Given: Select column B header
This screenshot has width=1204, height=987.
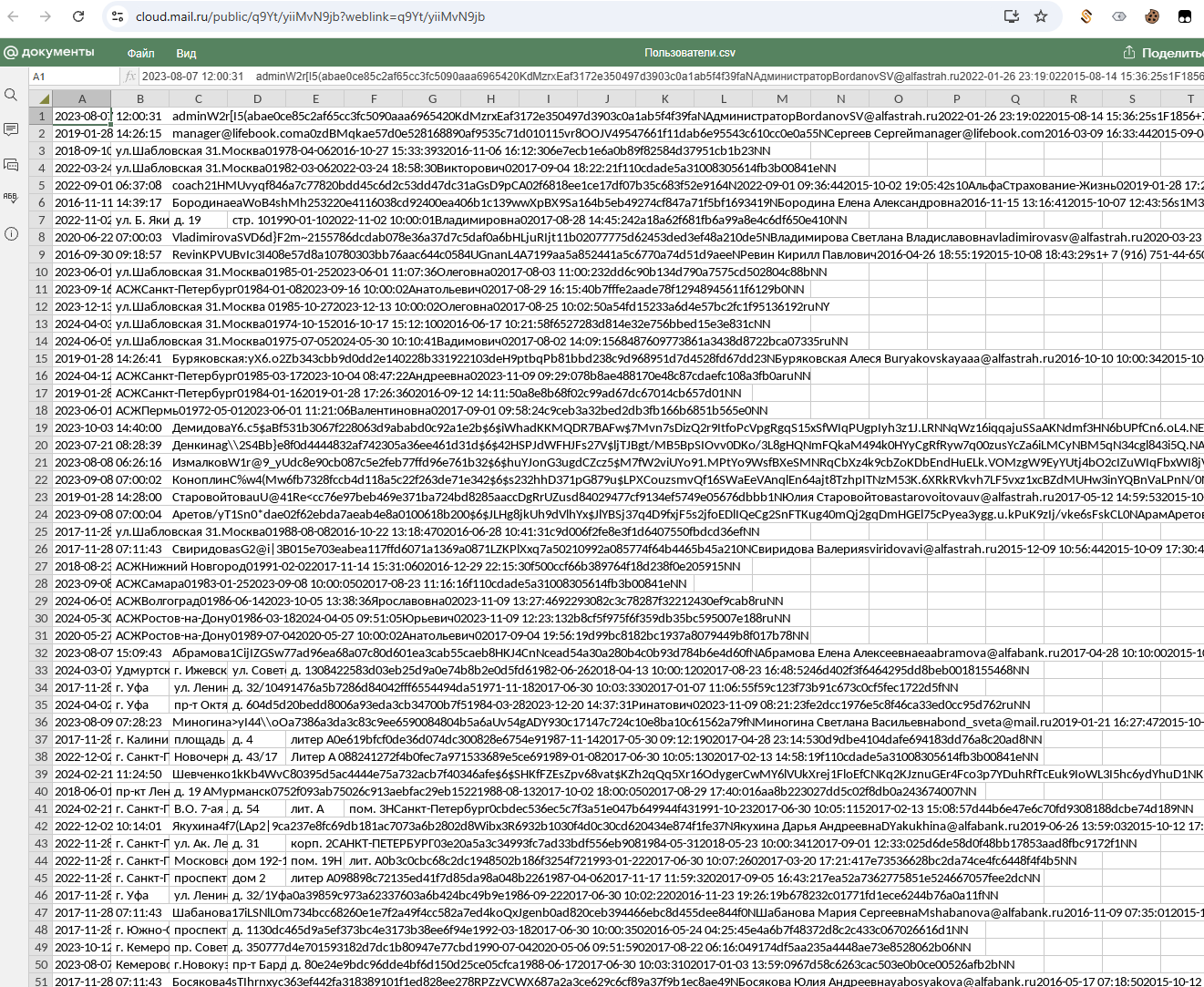Looking at the screenshot, I should click(x=140, y=98).
